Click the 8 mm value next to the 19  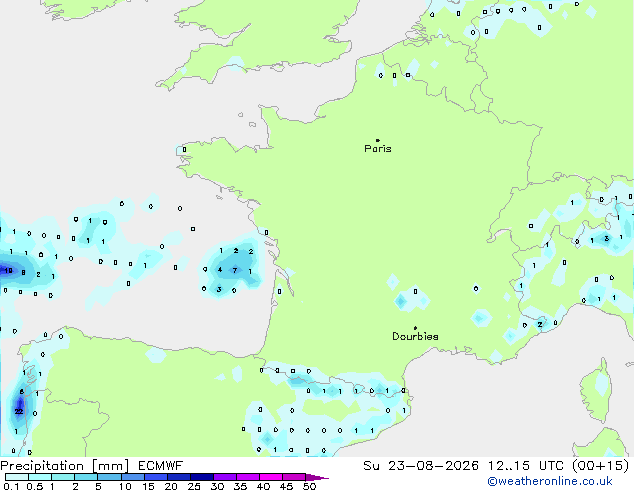coord(23,272)
